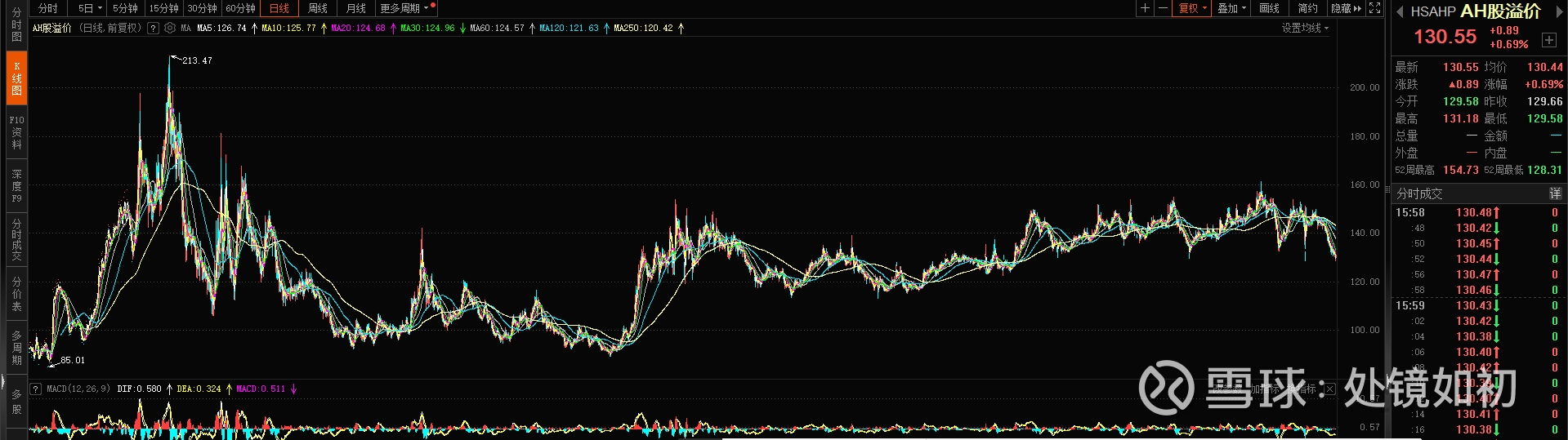Click the MA250:120.42 indicator label

643,28
